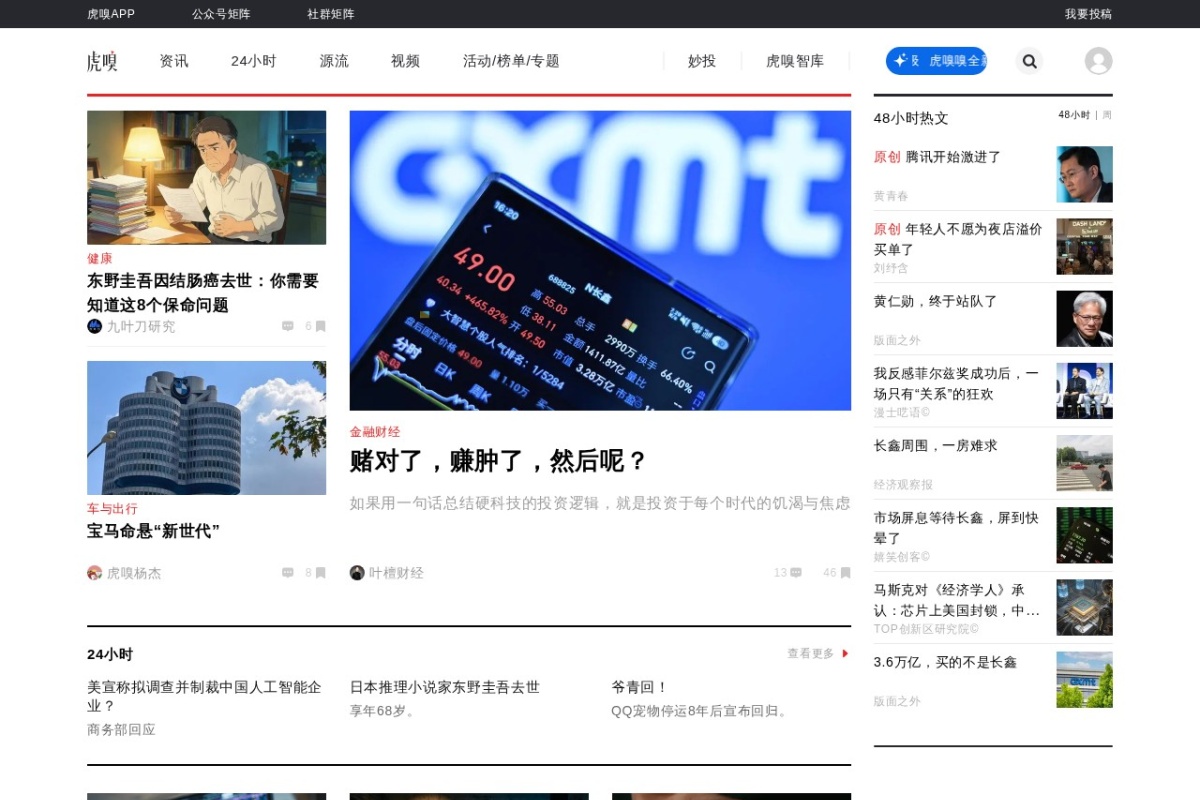Bookmark the 东野圭吾 article
This screenshot has width=1200, height=800.
(320, 326)
